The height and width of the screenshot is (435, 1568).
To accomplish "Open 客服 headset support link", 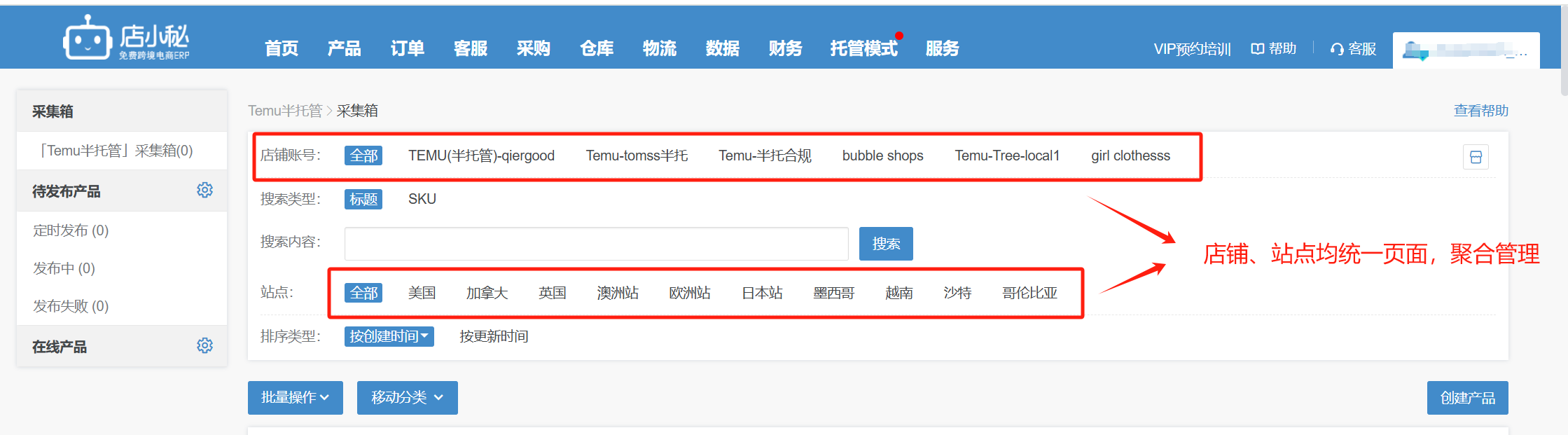I will point(1353,48).
